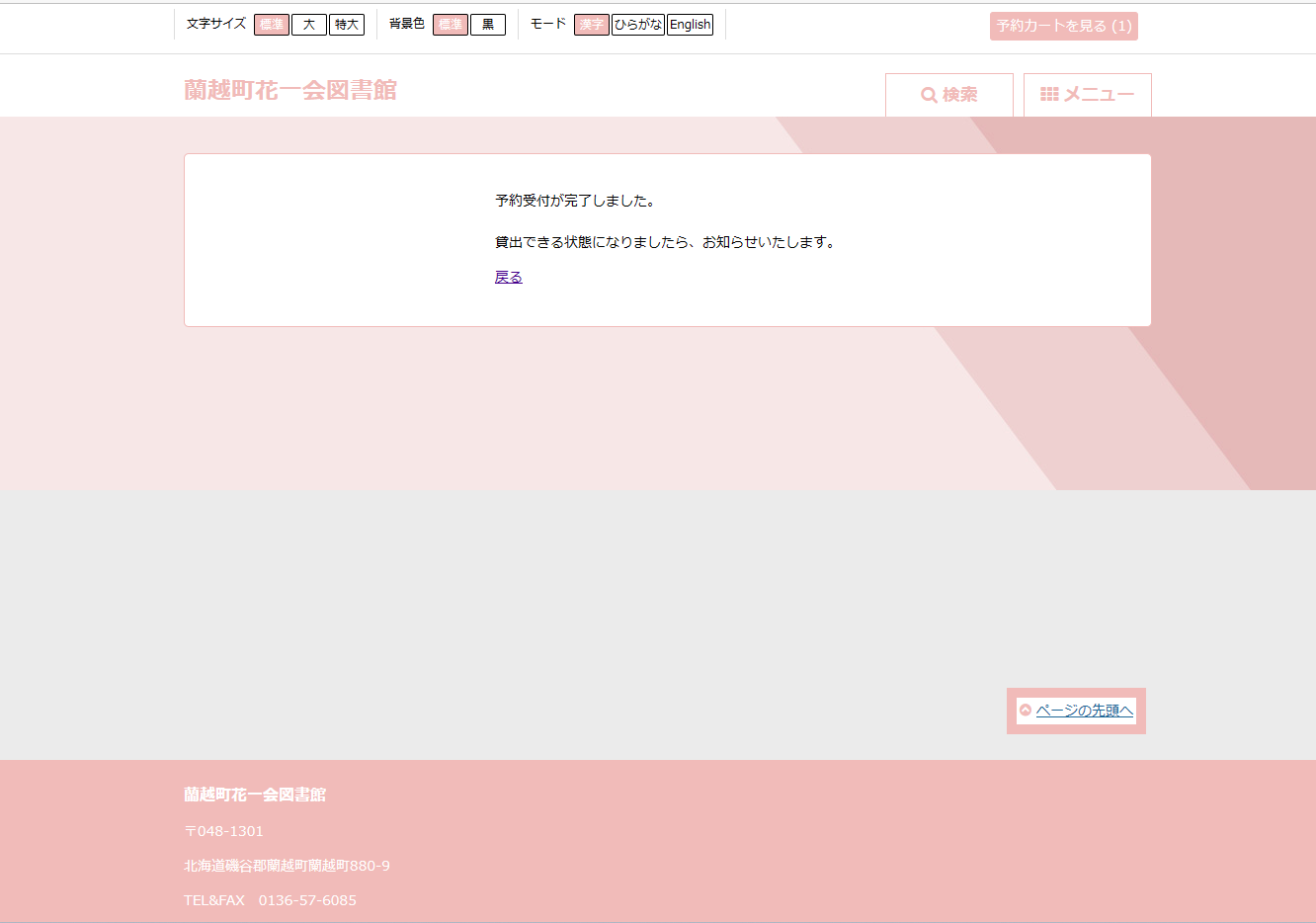The height and width of the screenshot is (923, 1316).
Task: Click the grid icon beside メニュー
Action: pyautogui.click(x=1049, y=94)
